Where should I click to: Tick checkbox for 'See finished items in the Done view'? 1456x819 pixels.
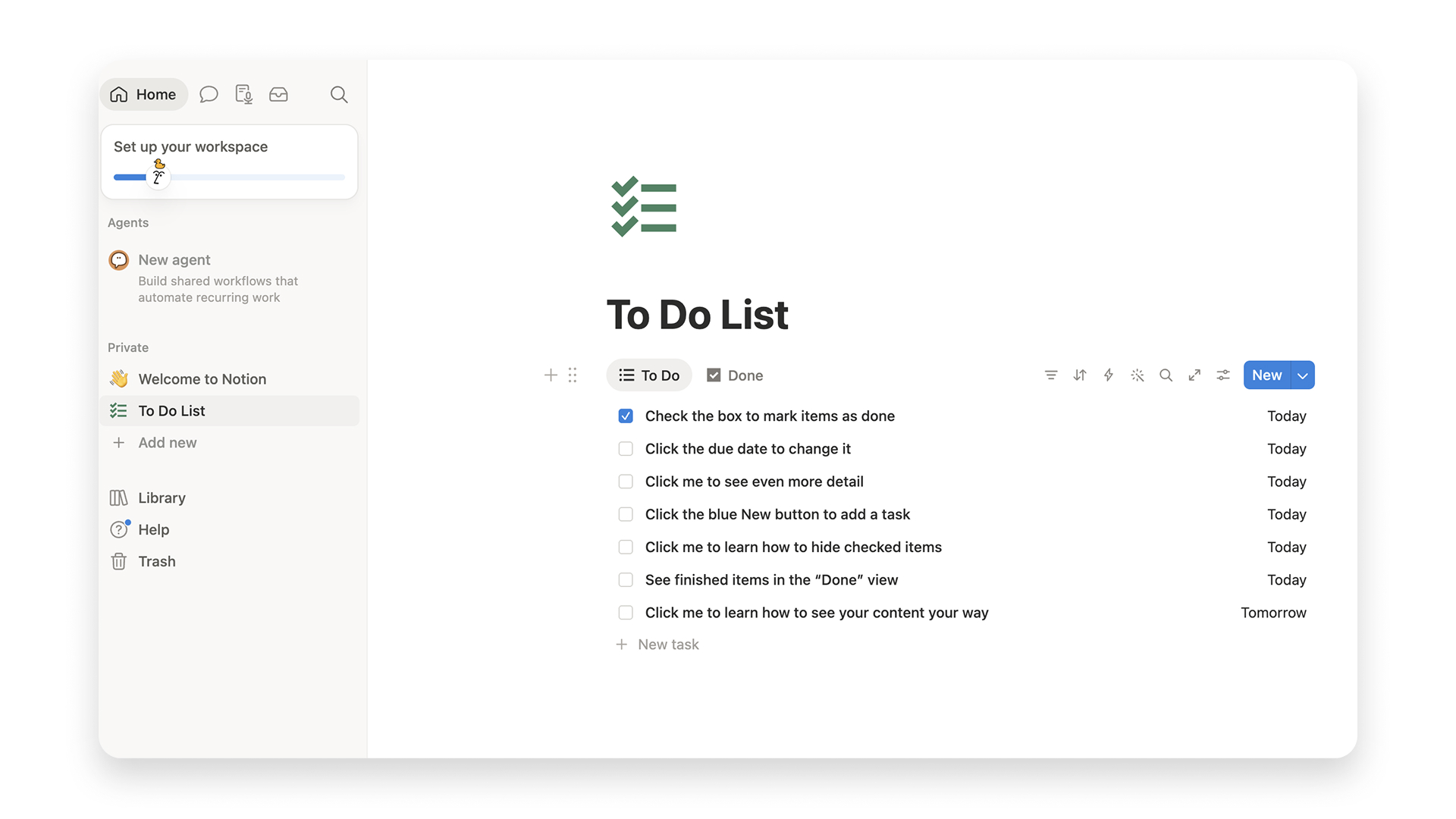click(x=626, y=580)
